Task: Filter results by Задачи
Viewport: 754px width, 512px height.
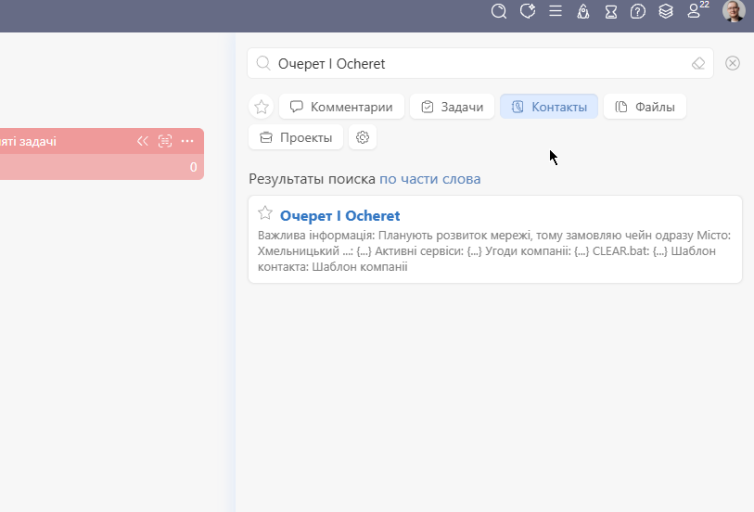Action: pyautogui.click(x=452, y=107)
